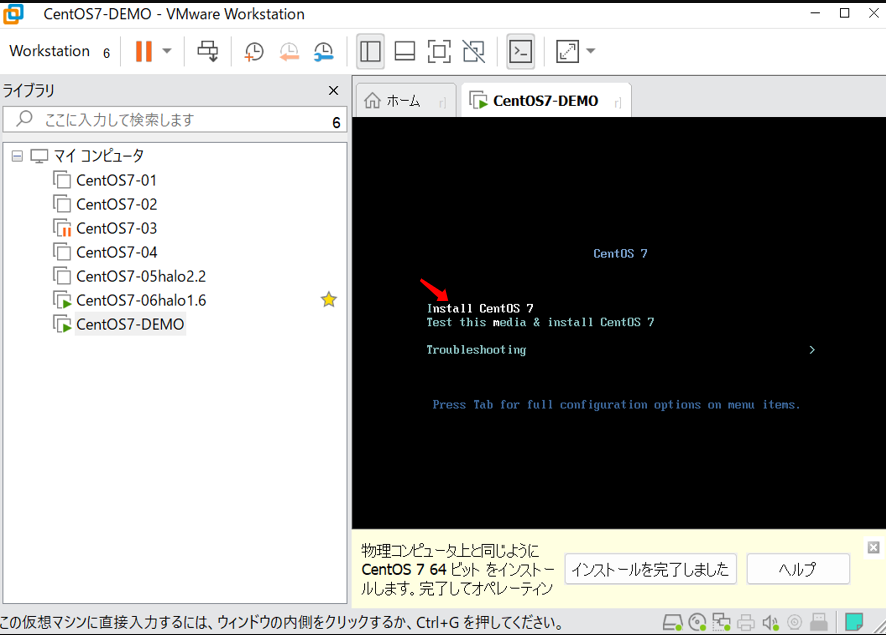Select CentOS7-DEMO in the library

[131, 324]
